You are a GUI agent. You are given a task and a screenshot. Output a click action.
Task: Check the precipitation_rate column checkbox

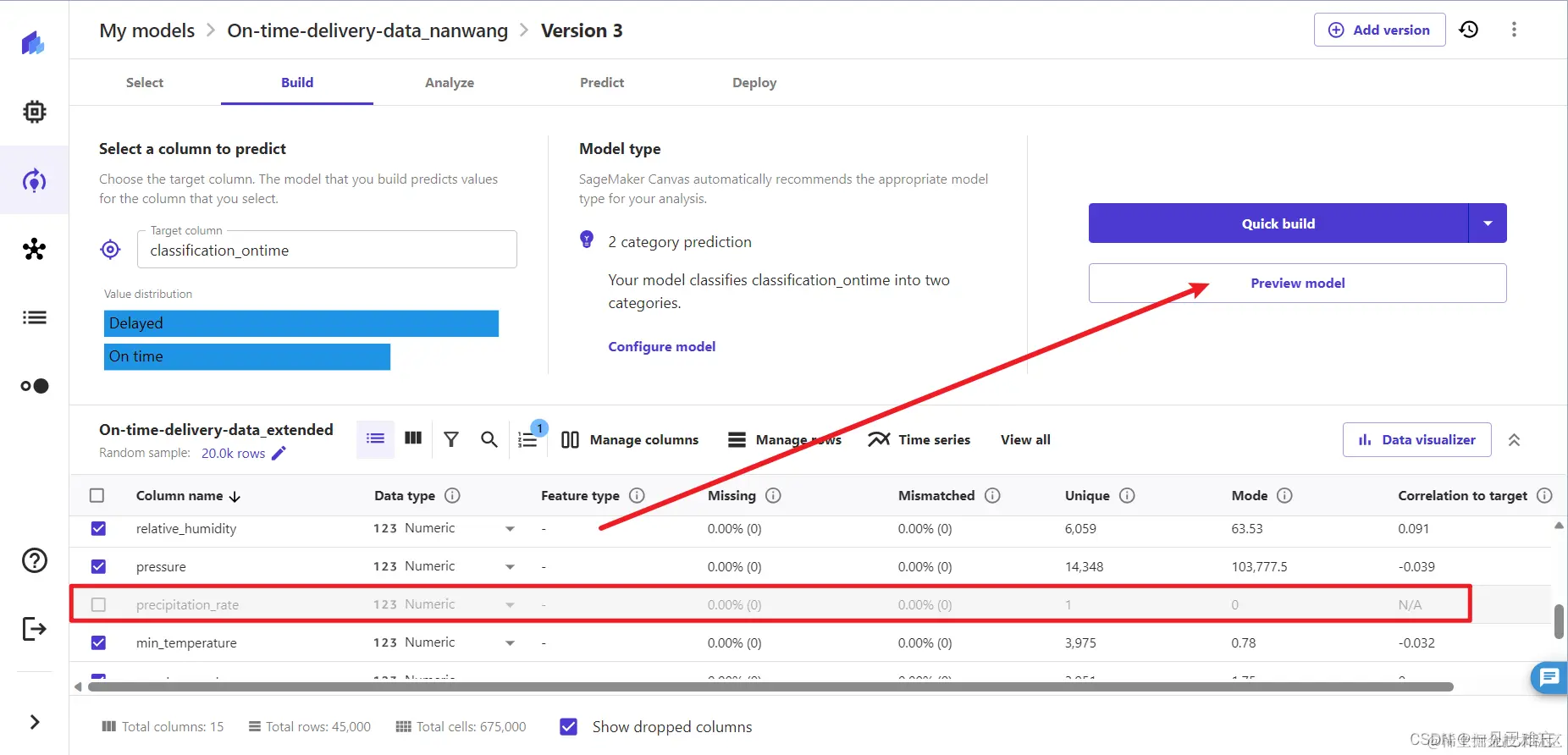point(98,604)
